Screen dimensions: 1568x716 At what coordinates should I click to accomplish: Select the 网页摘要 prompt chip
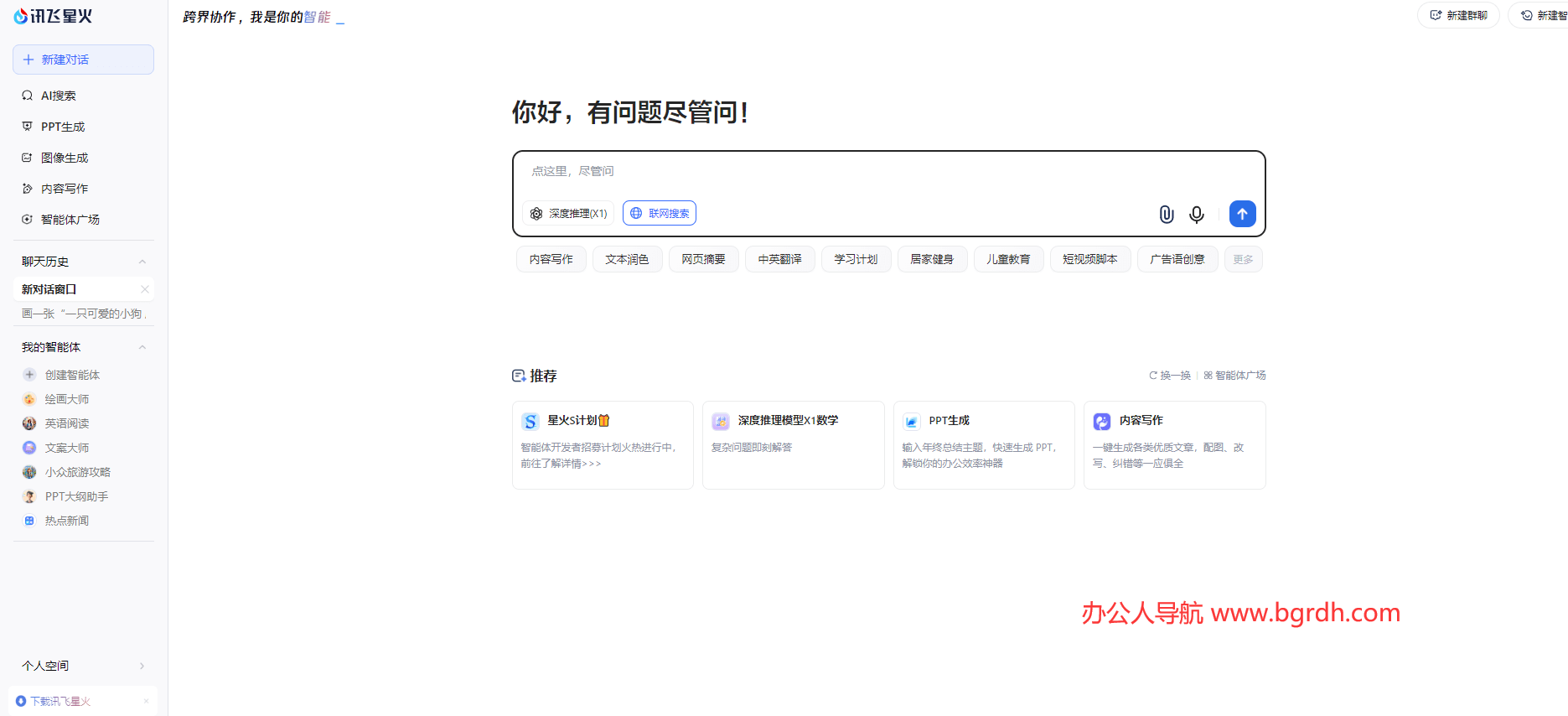click(x=704, y=259)
